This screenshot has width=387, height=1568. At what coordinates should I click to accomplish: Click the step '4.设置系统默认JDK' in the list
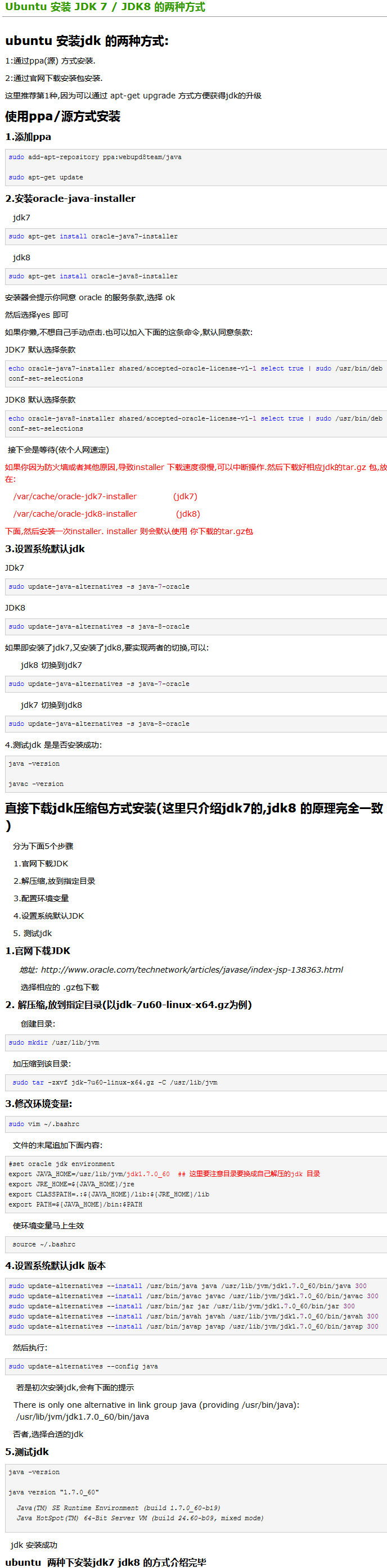49,915
